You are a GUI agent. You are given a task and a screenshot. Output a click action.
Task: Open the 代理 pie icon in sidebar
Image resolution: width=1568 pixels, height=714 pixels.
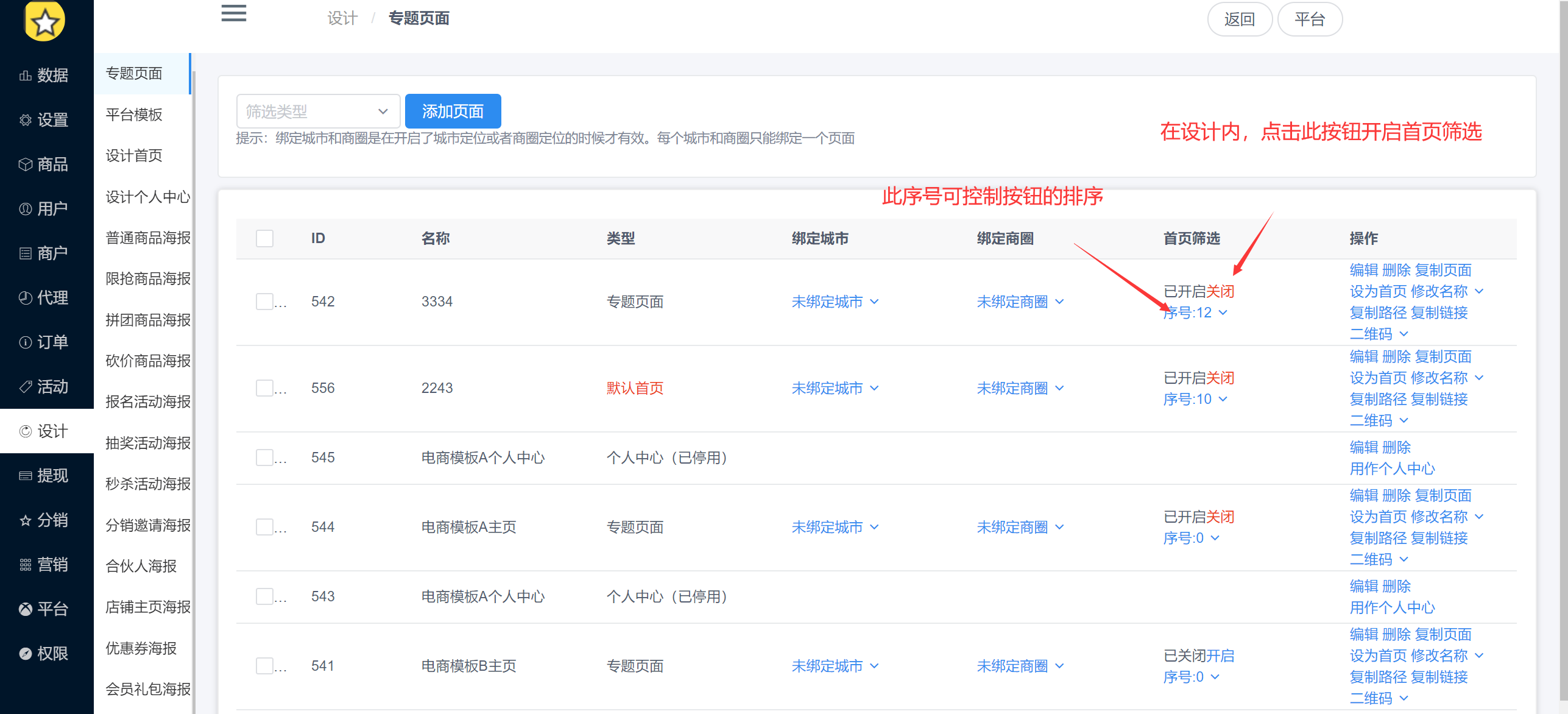click(25, 298)
